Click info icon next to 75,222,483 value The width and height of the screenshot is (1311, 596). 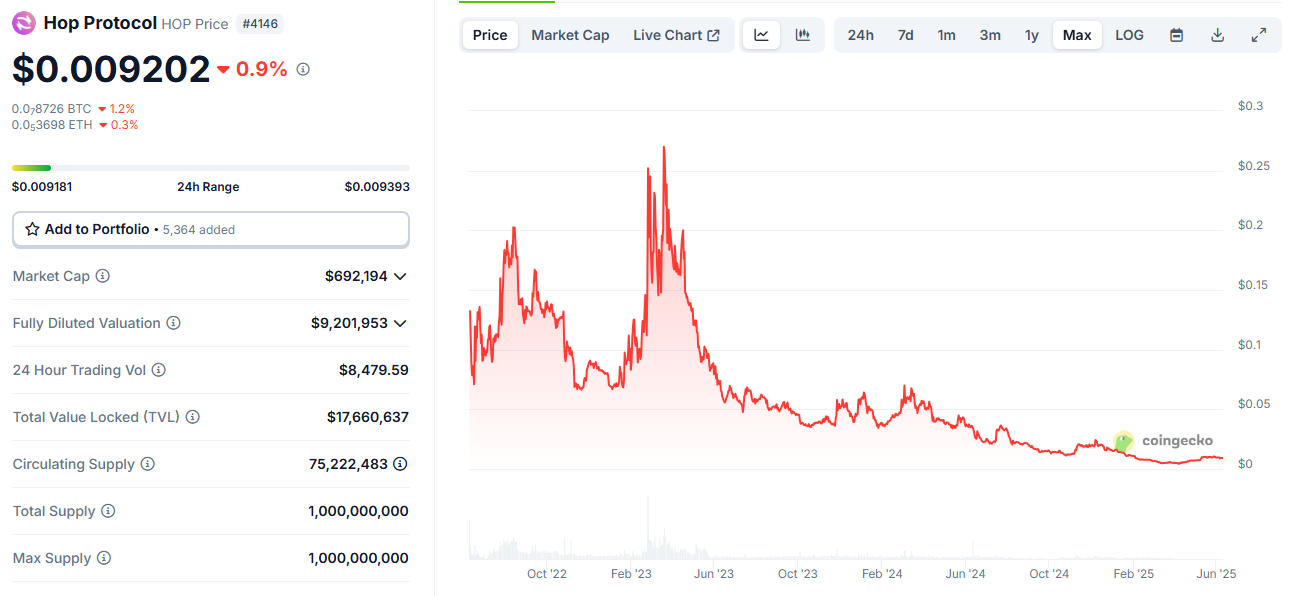pos(400,464)
